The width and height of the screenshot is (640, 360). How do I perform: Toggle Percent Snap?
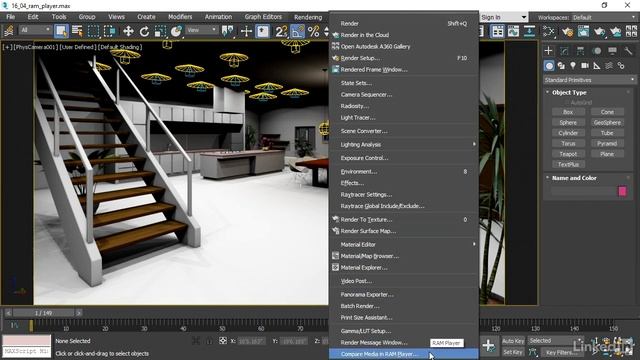pyautogui.click(x=313, y=31)
